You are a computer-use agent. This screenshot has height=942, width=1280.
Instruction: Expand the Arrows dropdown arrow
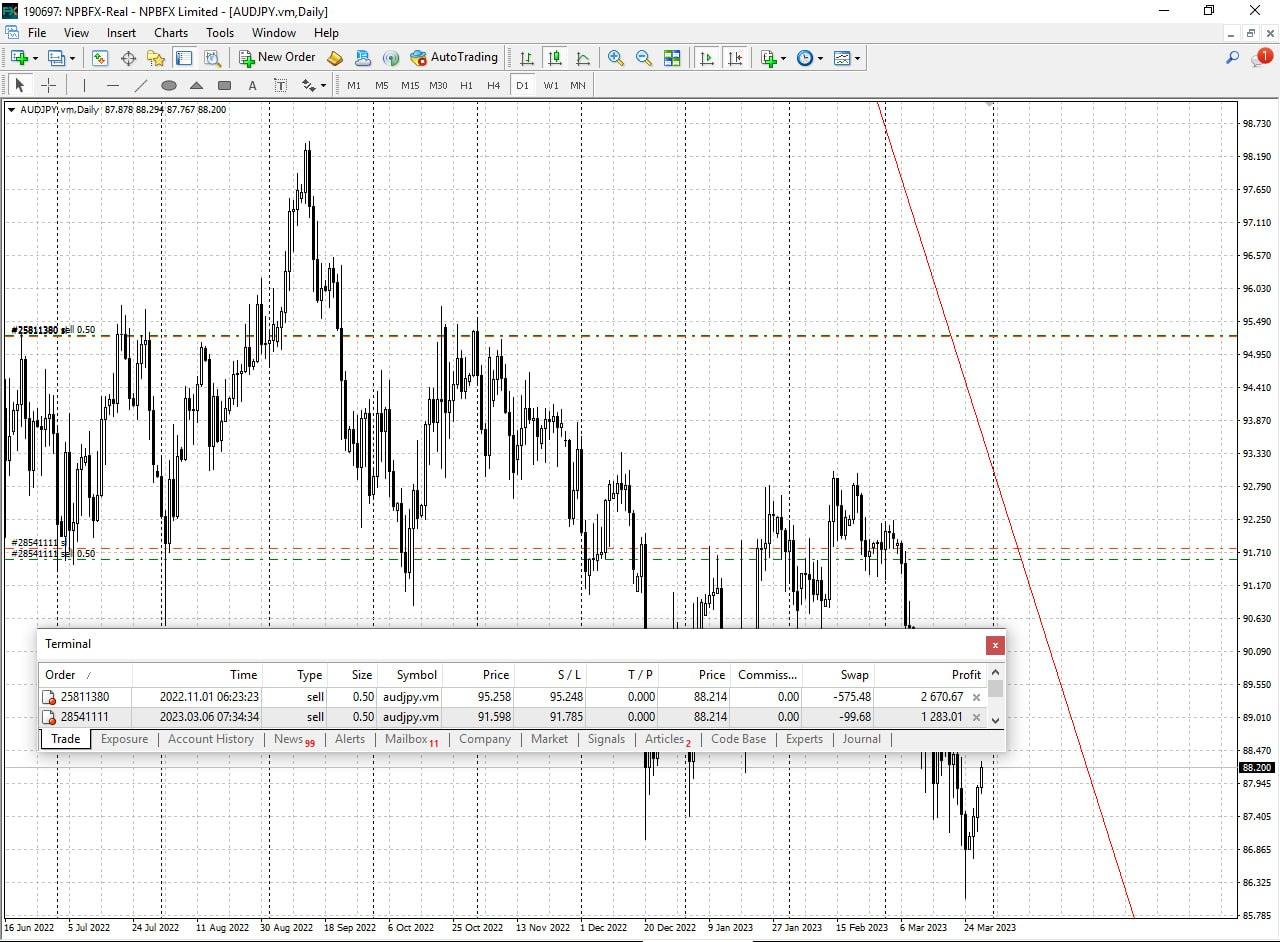pos(323,87)
